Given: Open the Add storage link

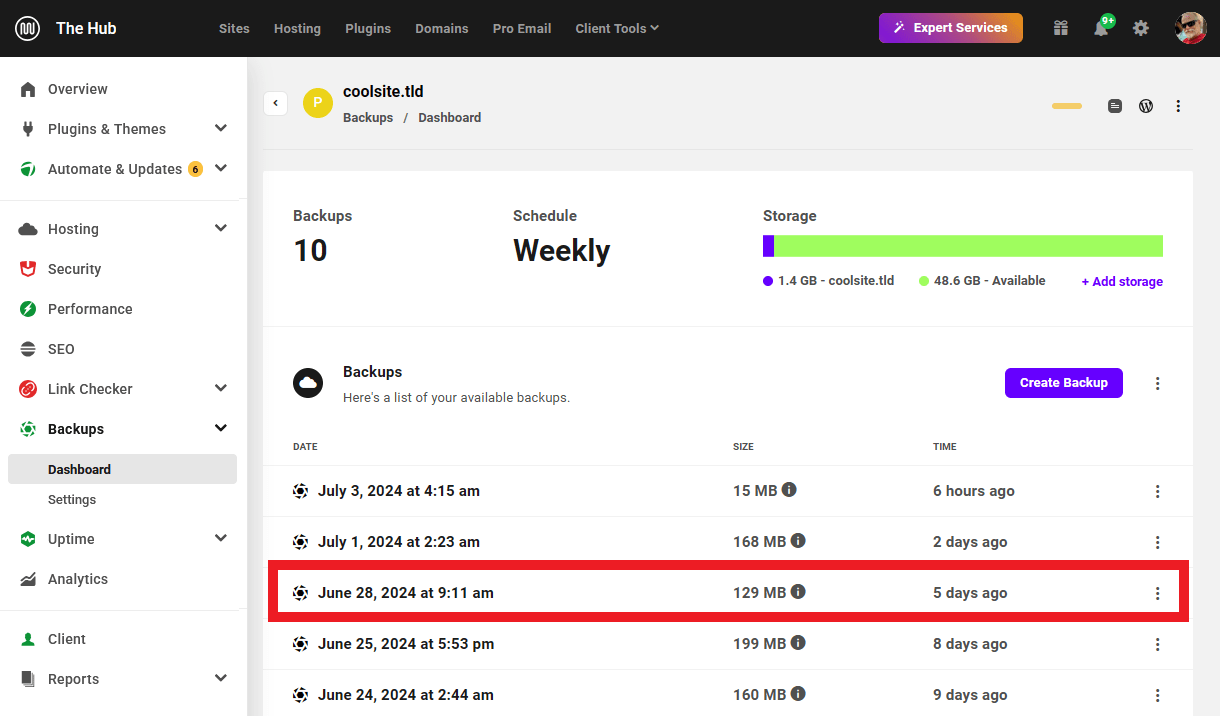Looking at the screenshot, I should coord(1121,281).
